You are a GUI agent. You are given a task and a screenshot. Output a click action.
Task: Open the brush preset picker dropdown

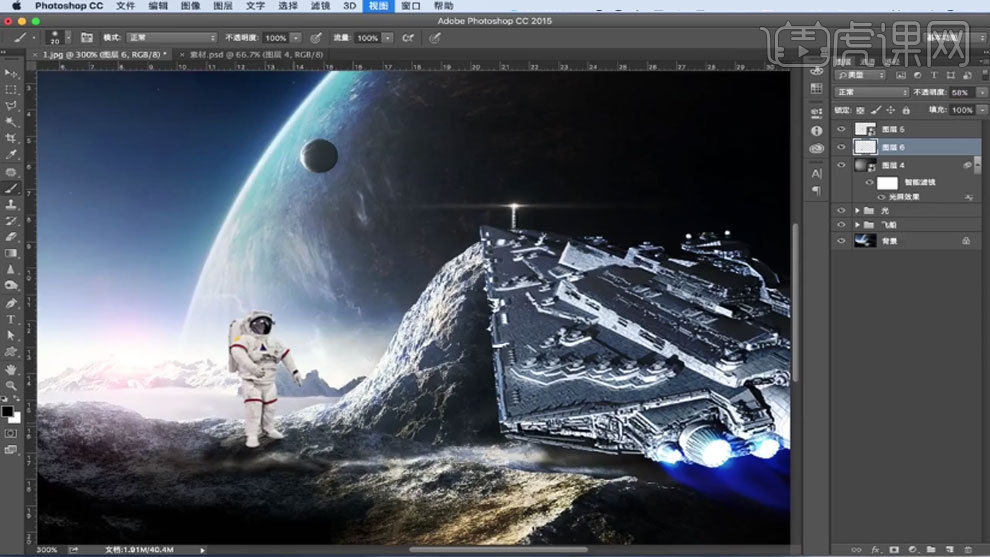click(x=68, y=38)
